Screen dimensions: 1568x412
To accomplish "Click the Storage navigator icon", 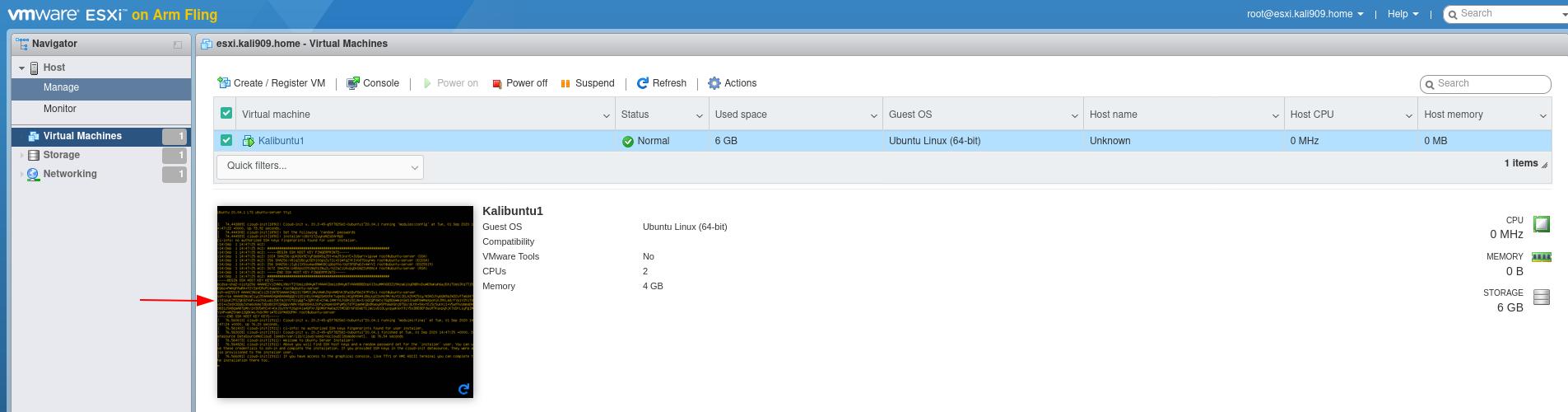I will [34, 155].
